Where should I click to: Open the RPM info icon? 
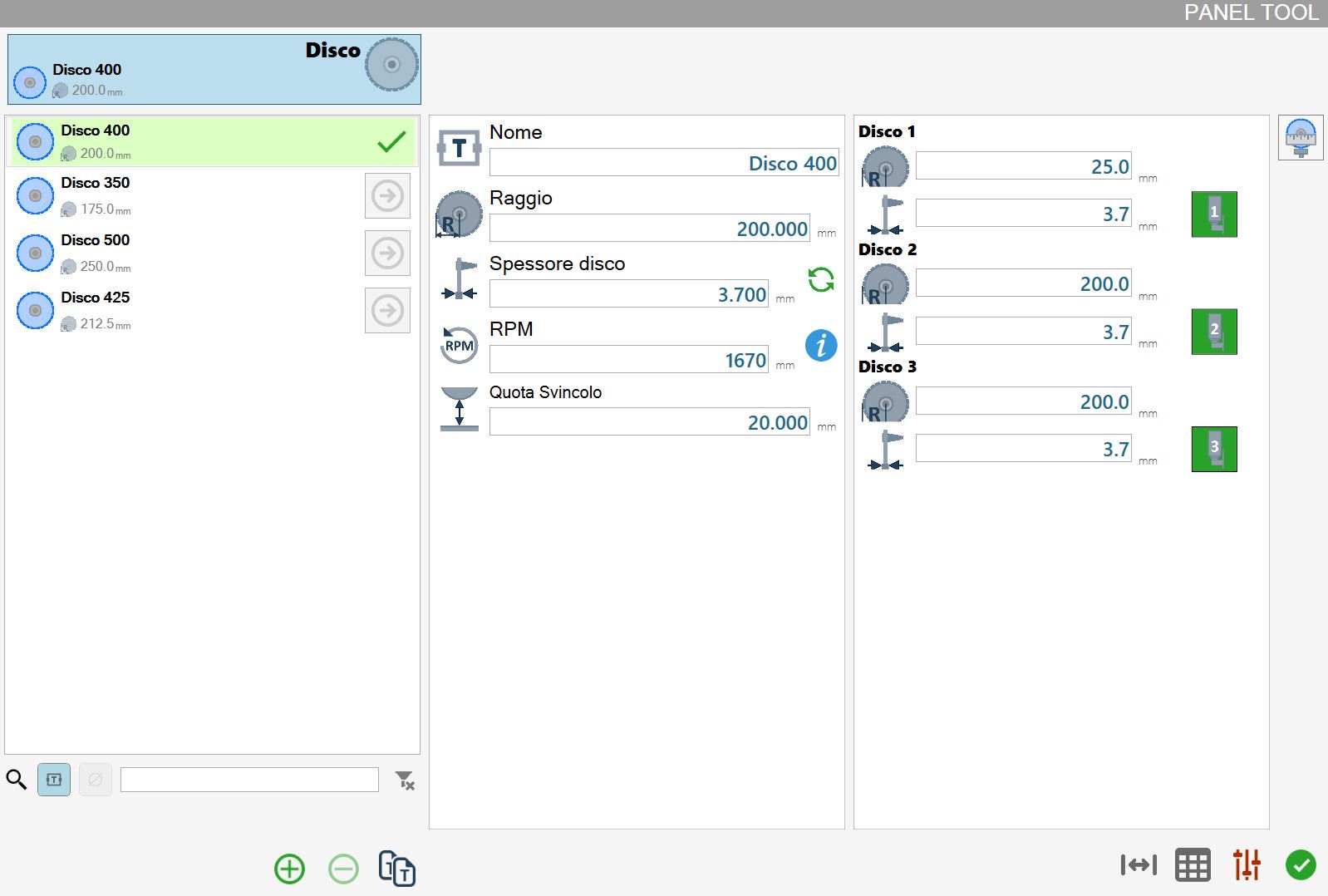[x=821, y=345]
